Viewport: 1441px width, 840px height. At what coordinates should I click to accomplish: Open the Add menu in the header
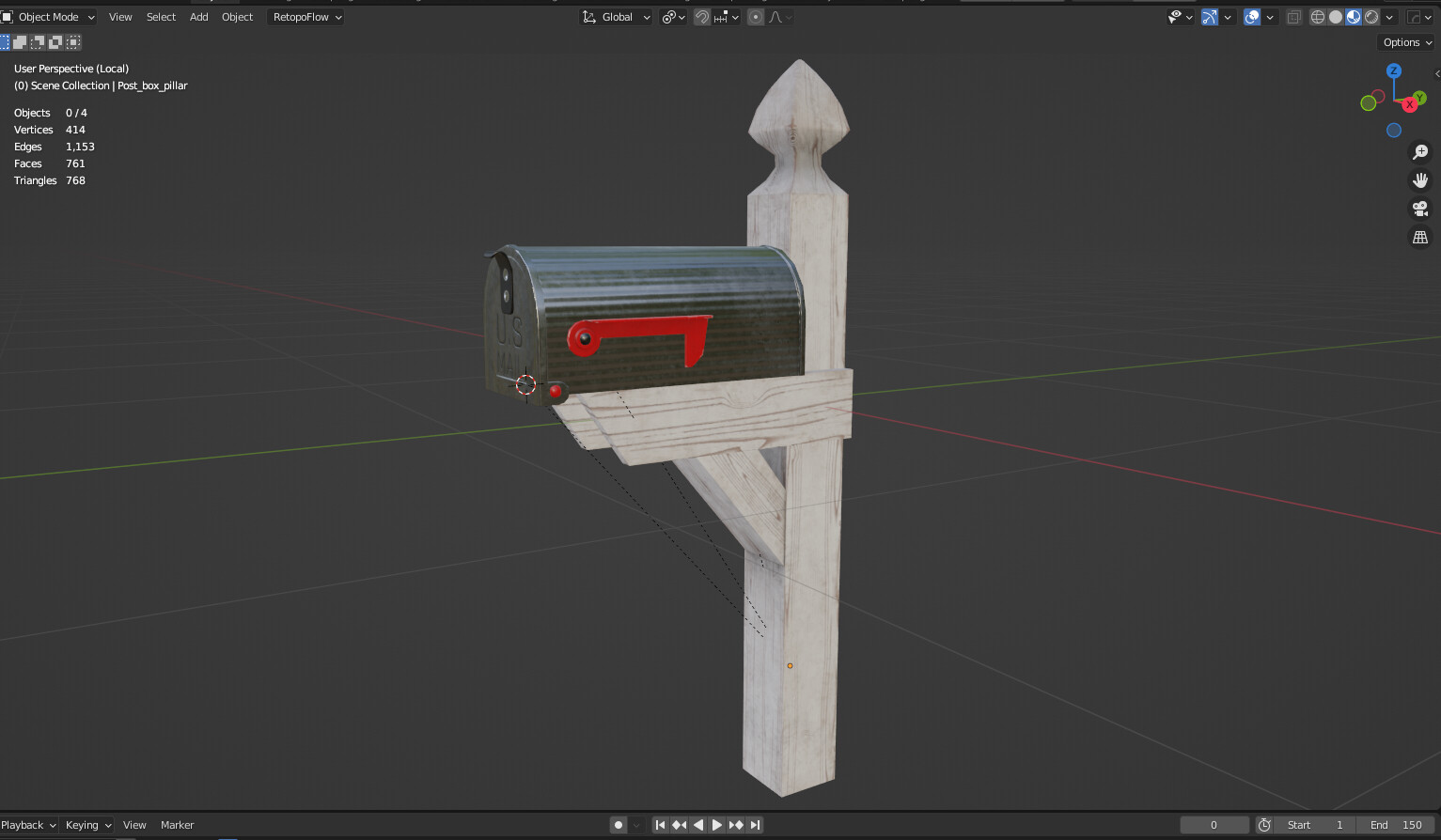tap(198, 16)
